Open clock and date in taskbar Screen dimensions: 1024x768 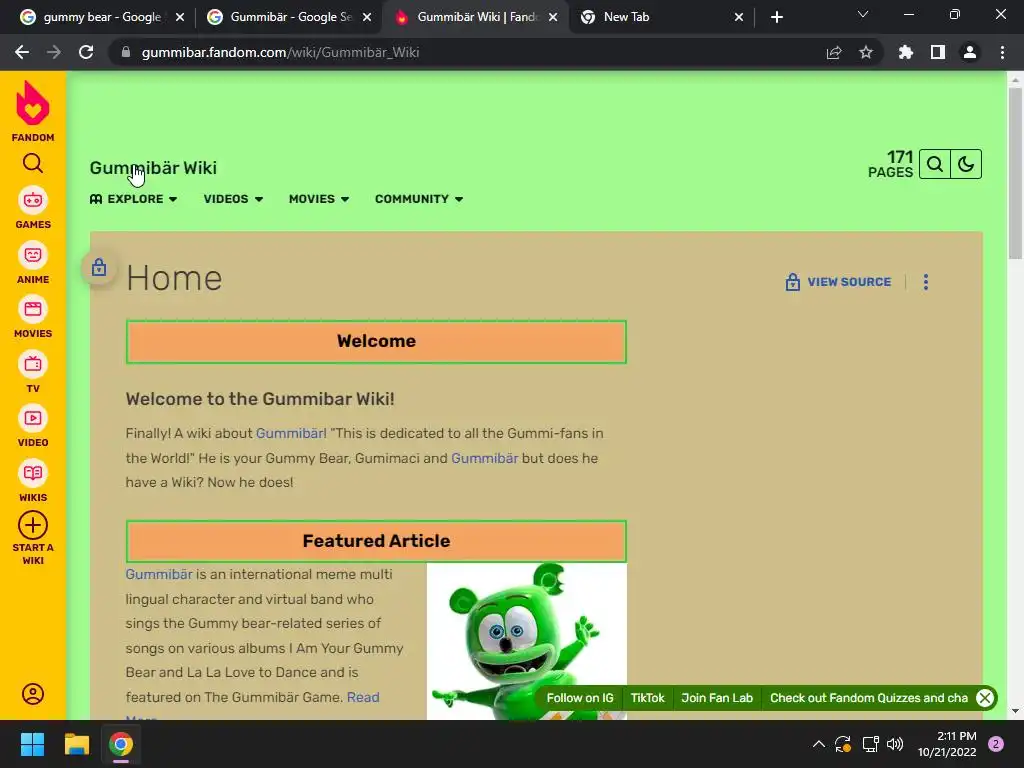tap(946, 744)
